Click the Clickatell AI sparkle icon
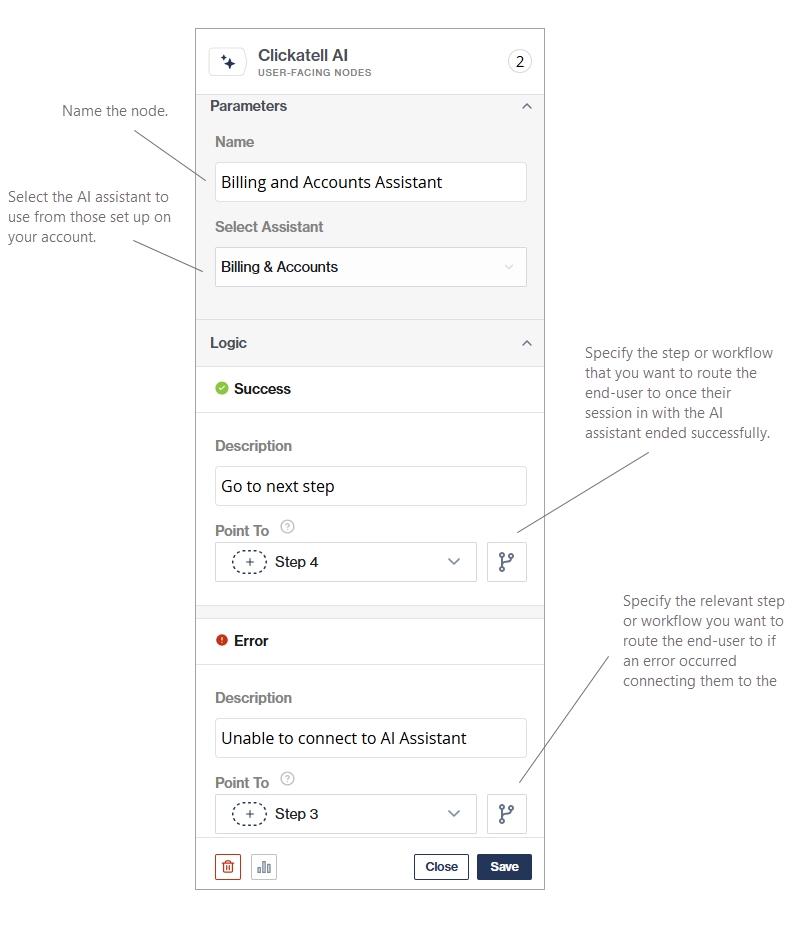 (x=227, y=62)
